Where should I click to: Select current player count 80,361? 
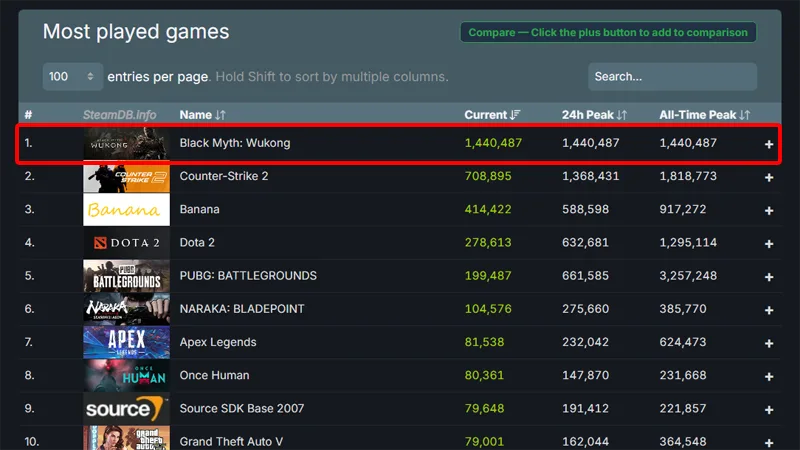[x=484, y=375]
